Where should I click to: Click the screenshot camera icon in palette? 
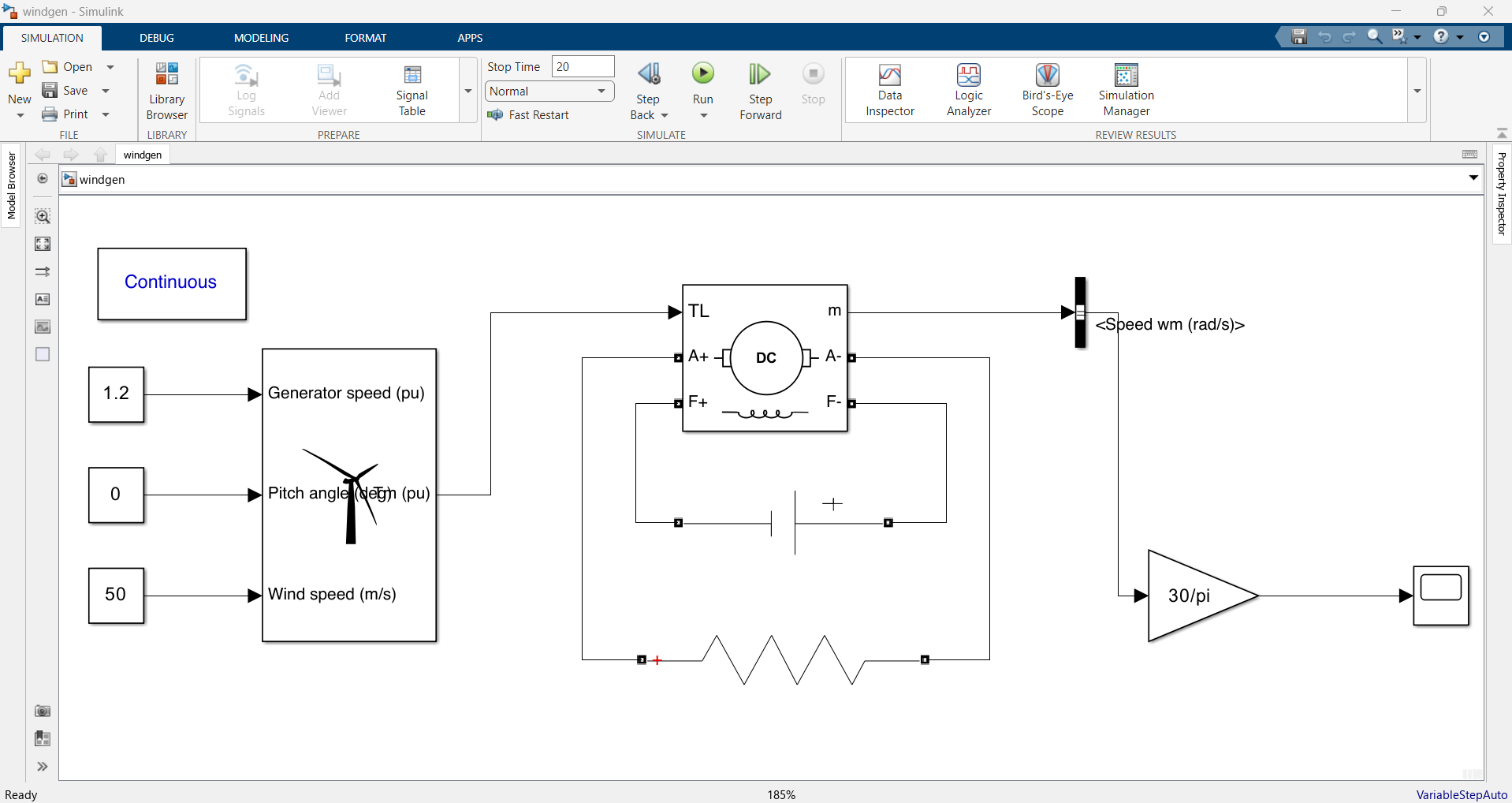coord(43,711)
